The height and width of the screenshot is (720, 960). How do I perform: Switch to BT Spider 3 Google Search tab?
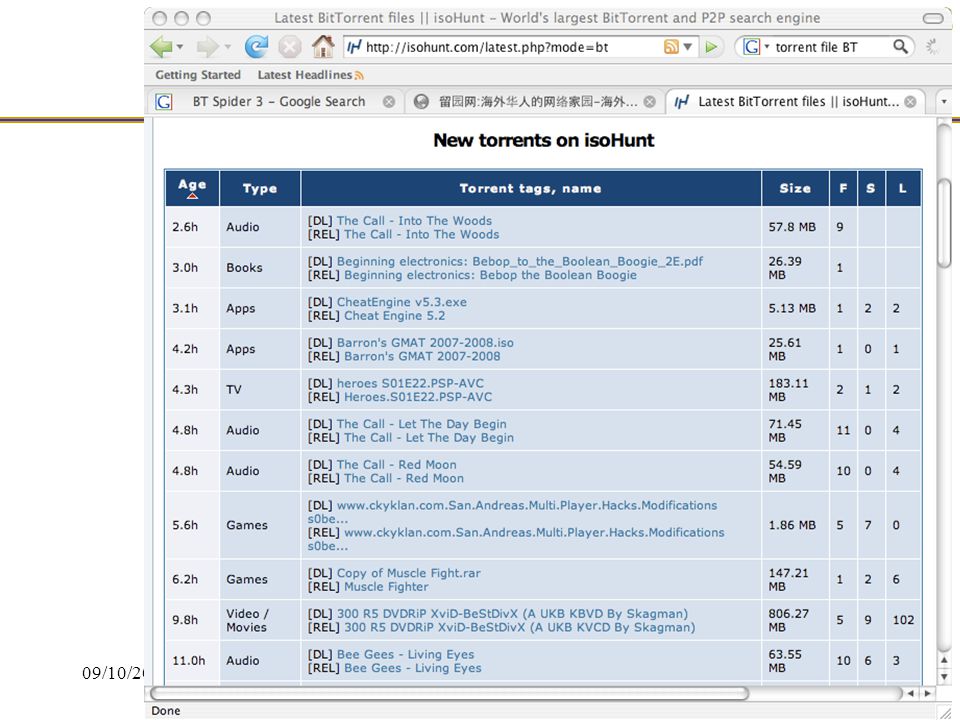point(279,102)
